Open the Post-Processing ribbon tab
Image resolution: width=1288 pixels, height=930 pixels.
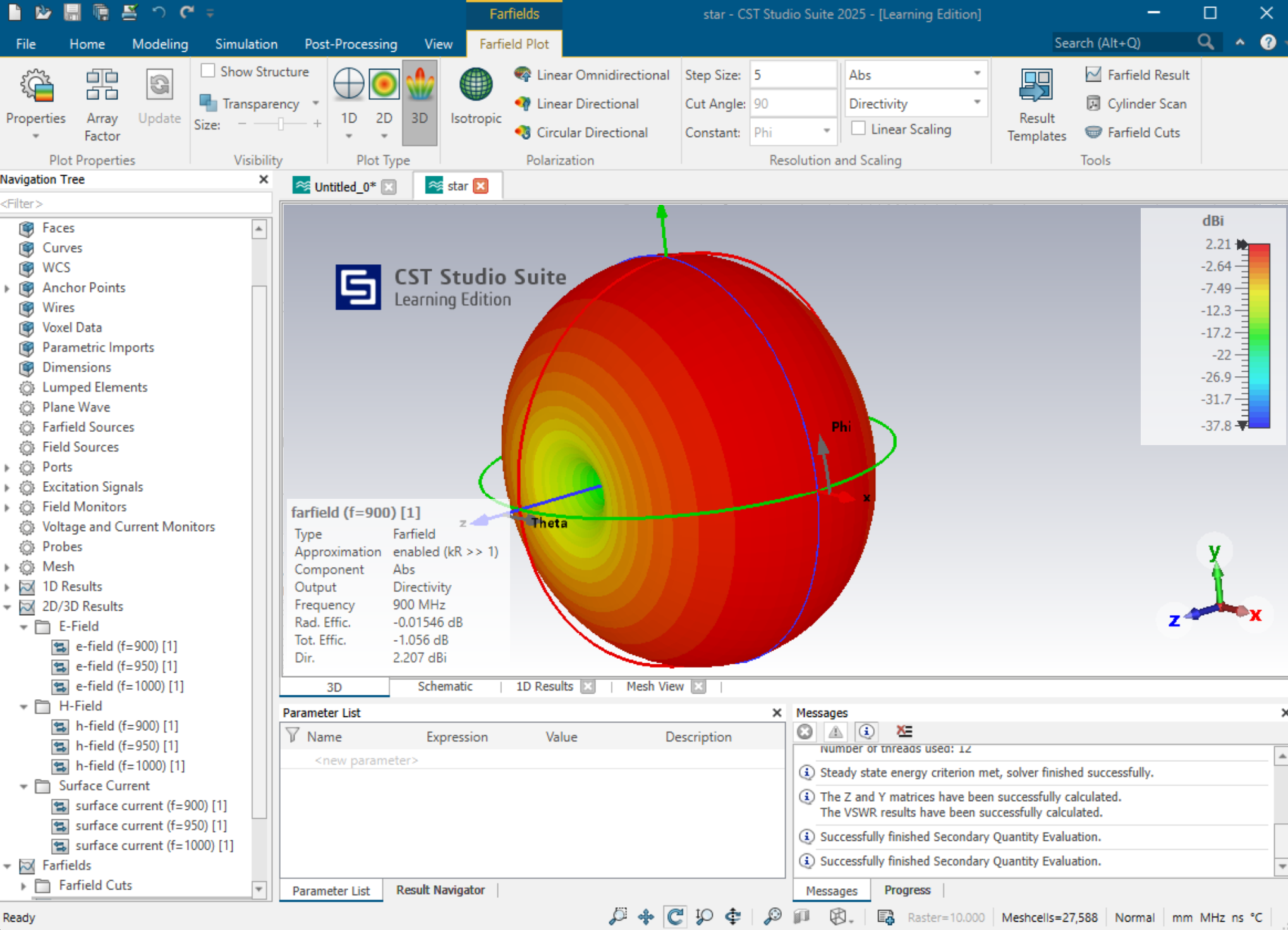pos(350,44)
